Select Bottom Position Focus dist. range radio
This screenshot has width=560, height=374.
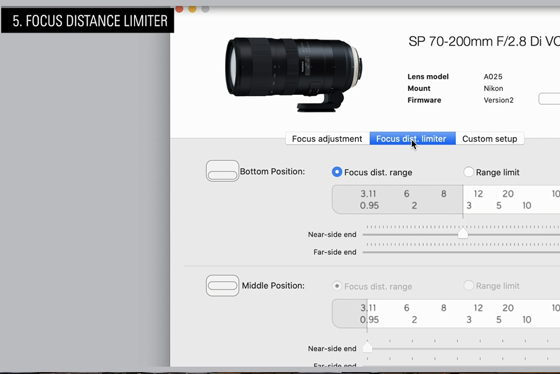[x=337, y=172]
